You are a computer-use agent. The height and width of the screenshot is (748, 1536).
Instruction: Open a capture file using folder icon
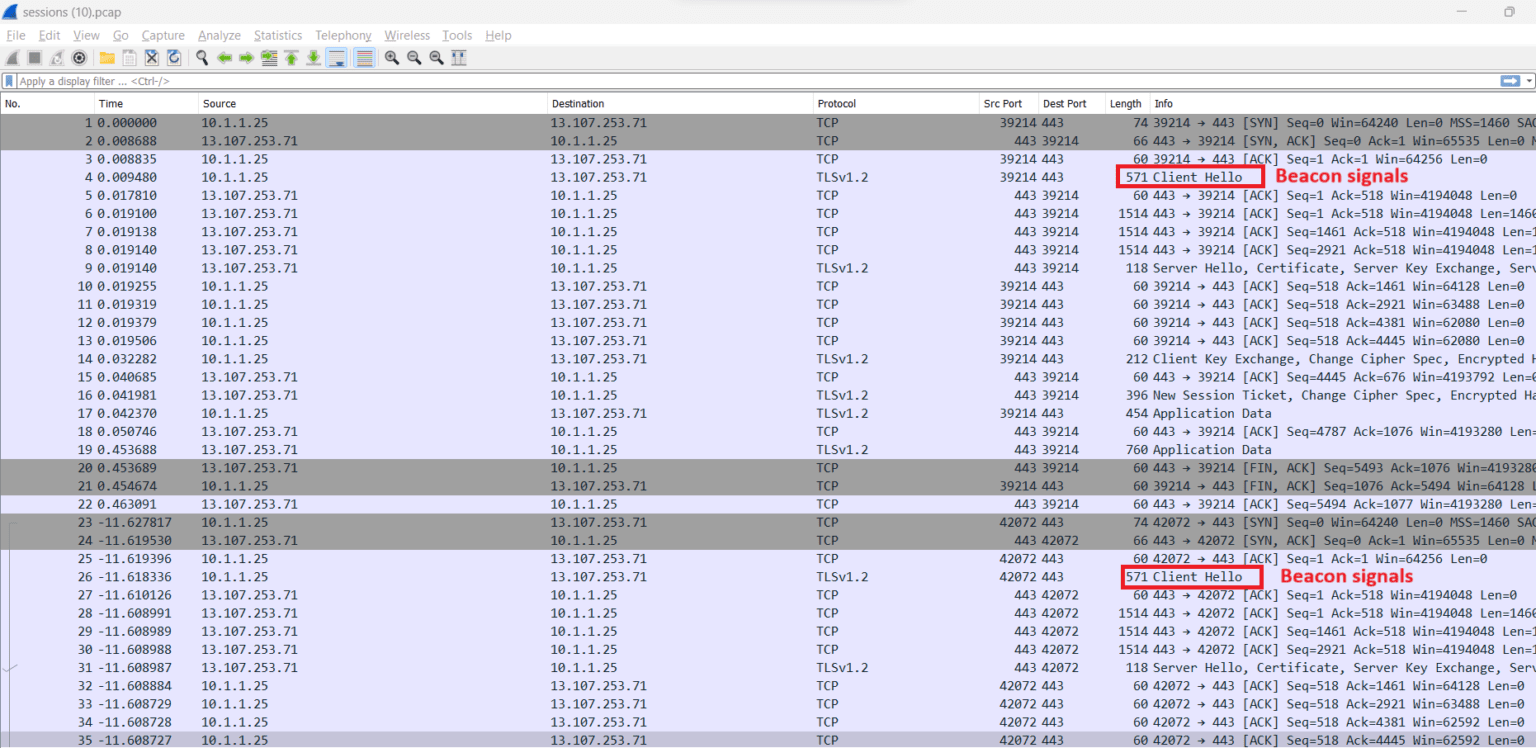[107, 57]
